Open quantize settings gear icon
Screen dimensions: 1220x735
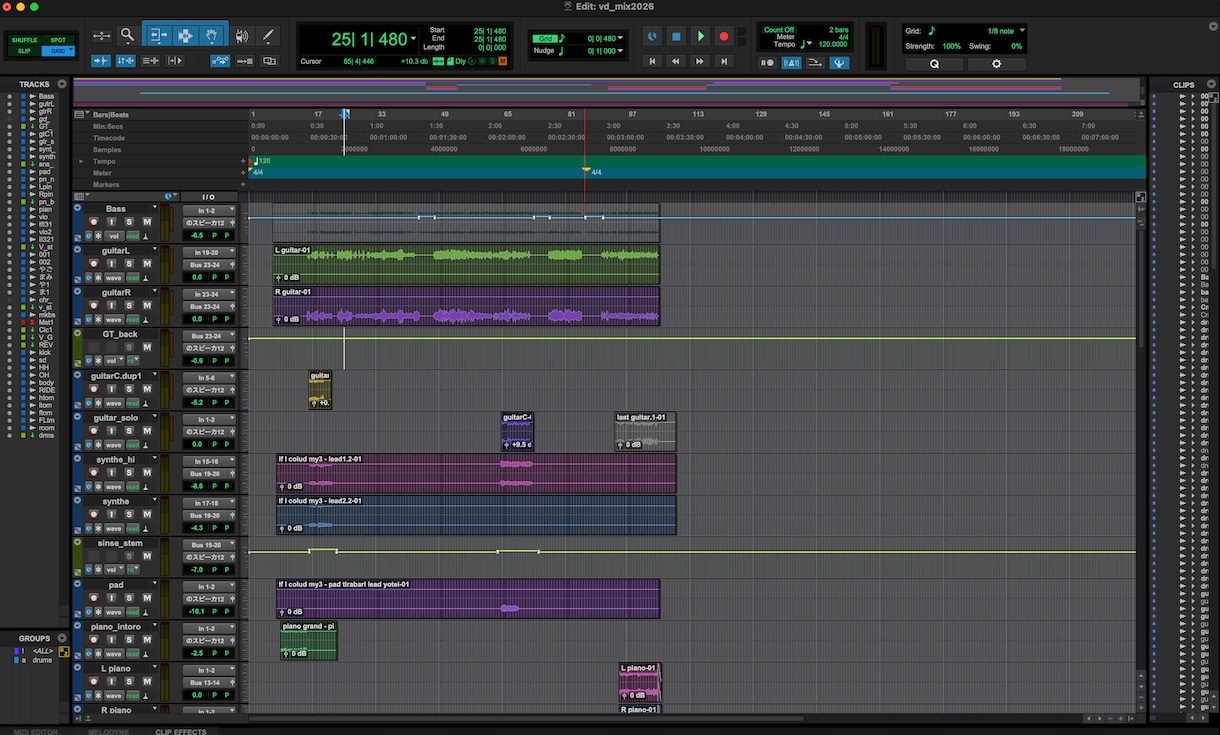[x=996, y=64]
